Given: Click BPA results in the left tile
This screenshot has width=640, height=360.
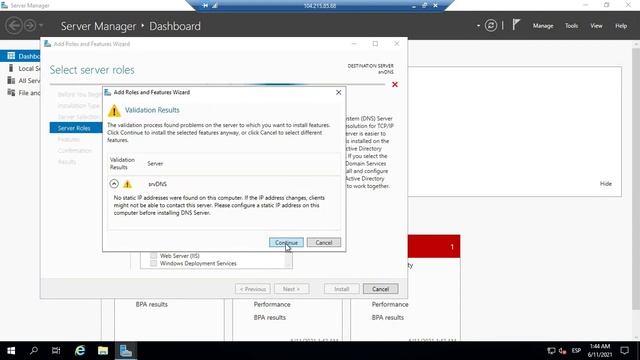Looking at the screenshot, I should coord(151,304).
